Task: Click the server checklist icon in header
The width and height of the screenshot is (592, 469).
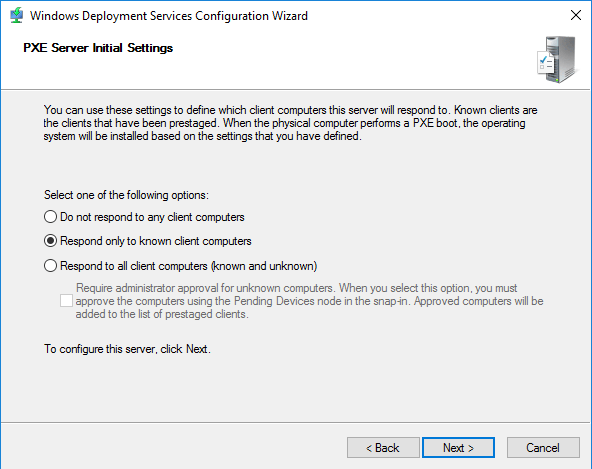Action: [x=557, y=60]
